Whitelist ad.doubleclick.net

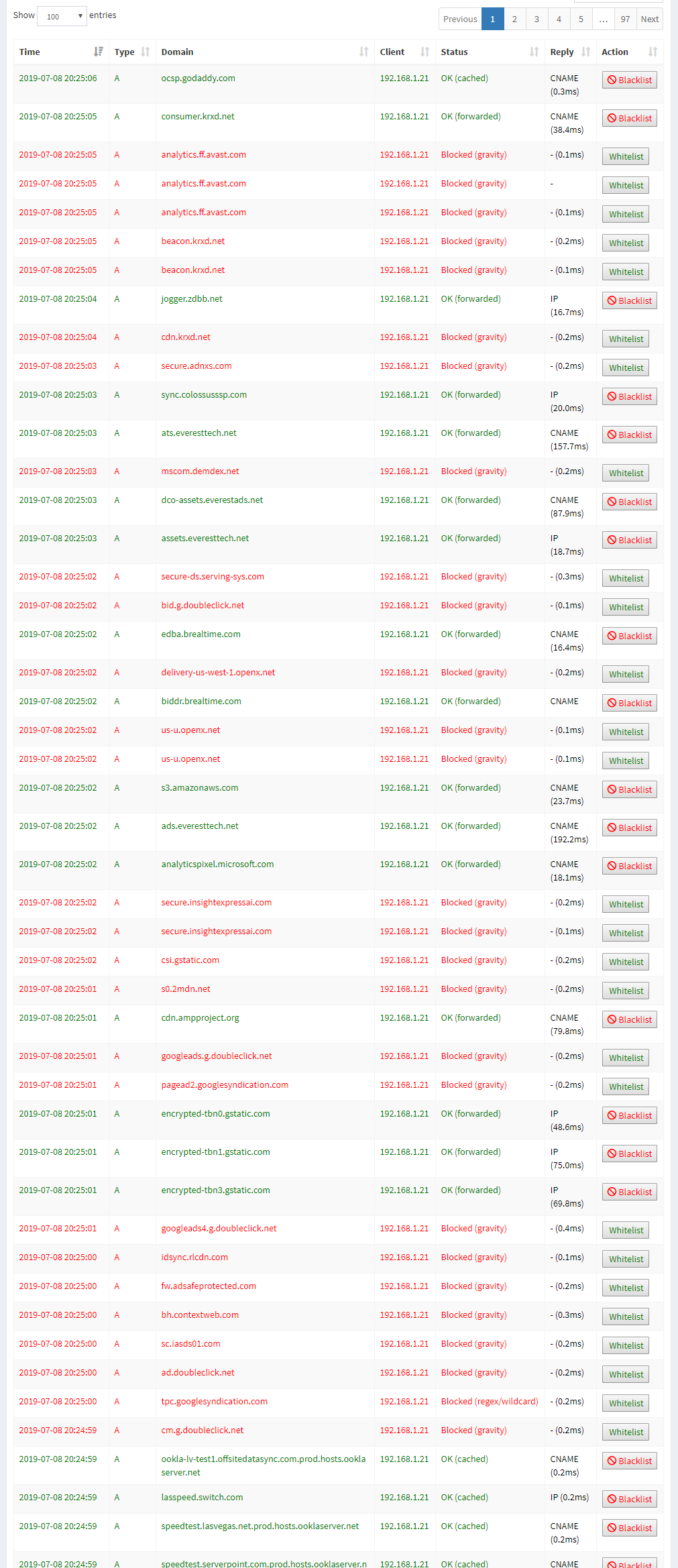[626, 1374]
